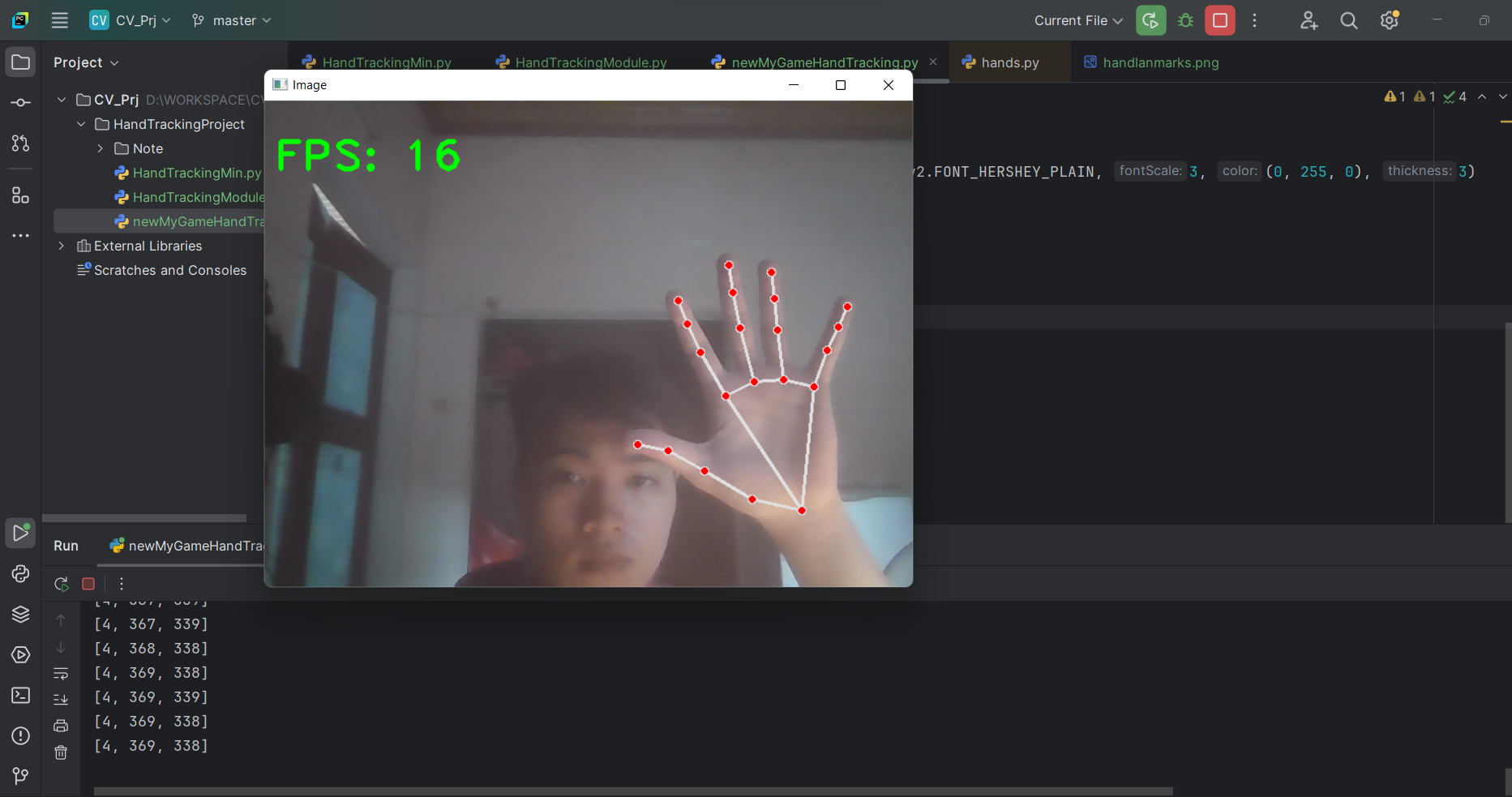Image resolution: width=1512 pixels, height=797 pixels.
Task: Stop process in Run panel toolbar
Action: pyautogui.click(x=88, y=583)
